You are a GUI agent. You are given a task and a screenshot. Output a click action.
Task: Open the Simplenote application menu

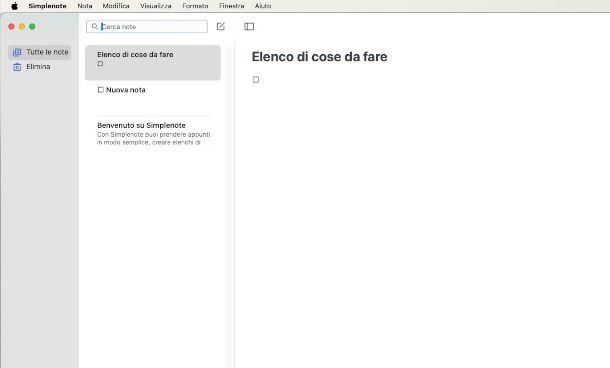[47, 6]
